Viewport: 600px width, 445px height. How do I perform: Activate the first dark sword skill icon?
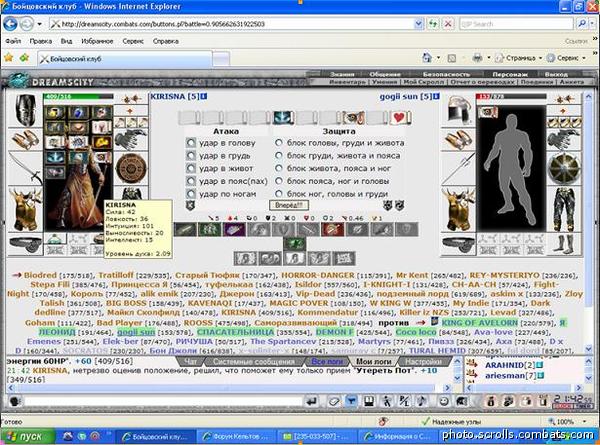click(185, 230)
